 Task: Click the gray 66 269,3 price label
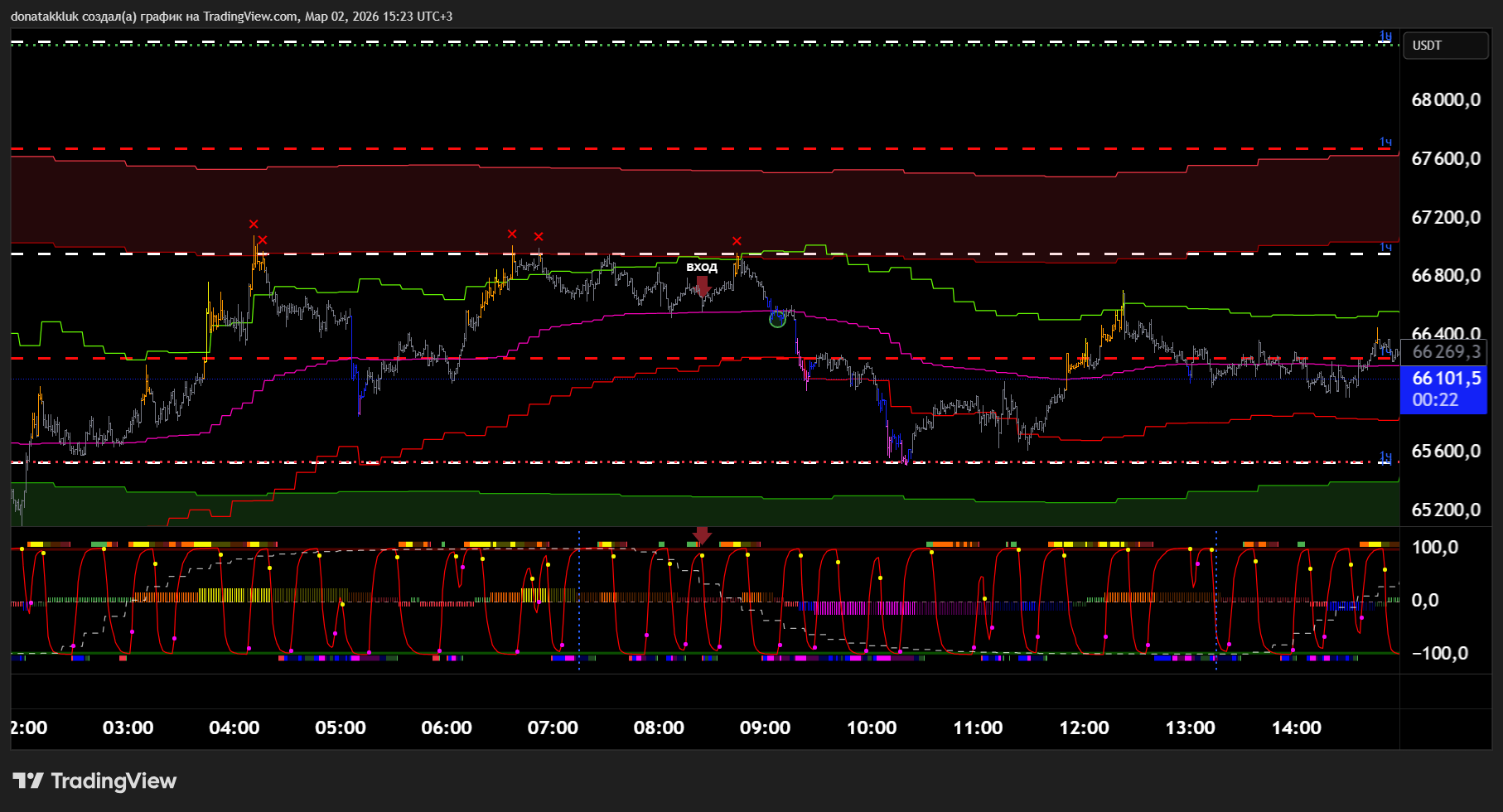[x=1446, y=352]
